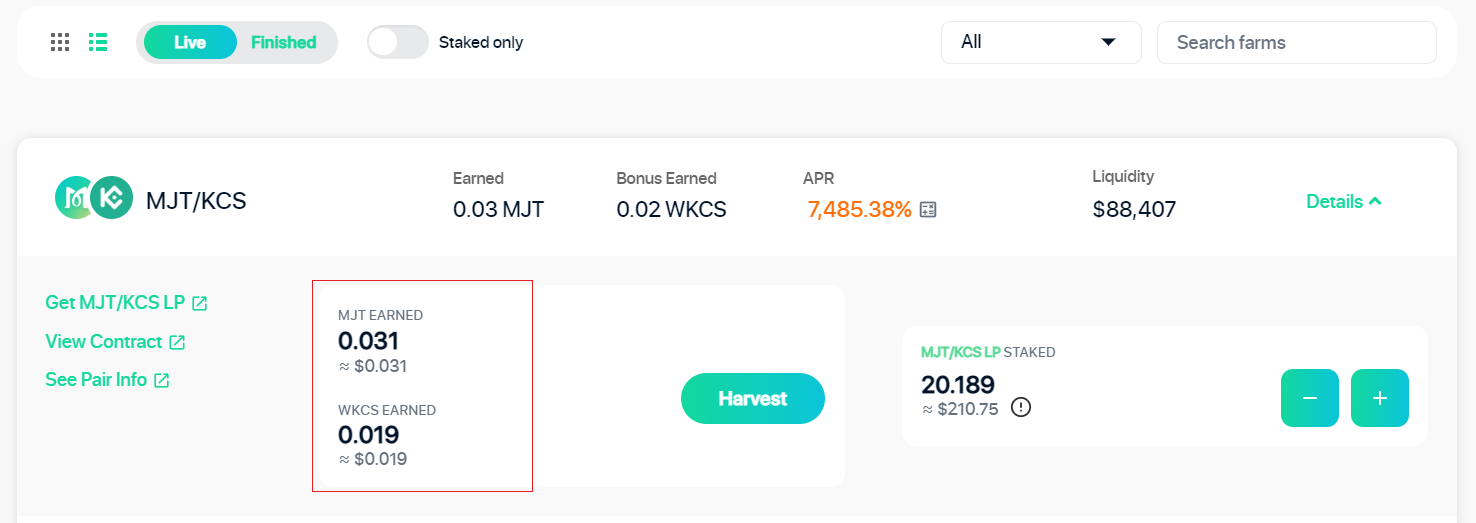Click the MJT token logo
Image resolution: width=1476 pixels, height=523 pixels.
tap(75, 198)
